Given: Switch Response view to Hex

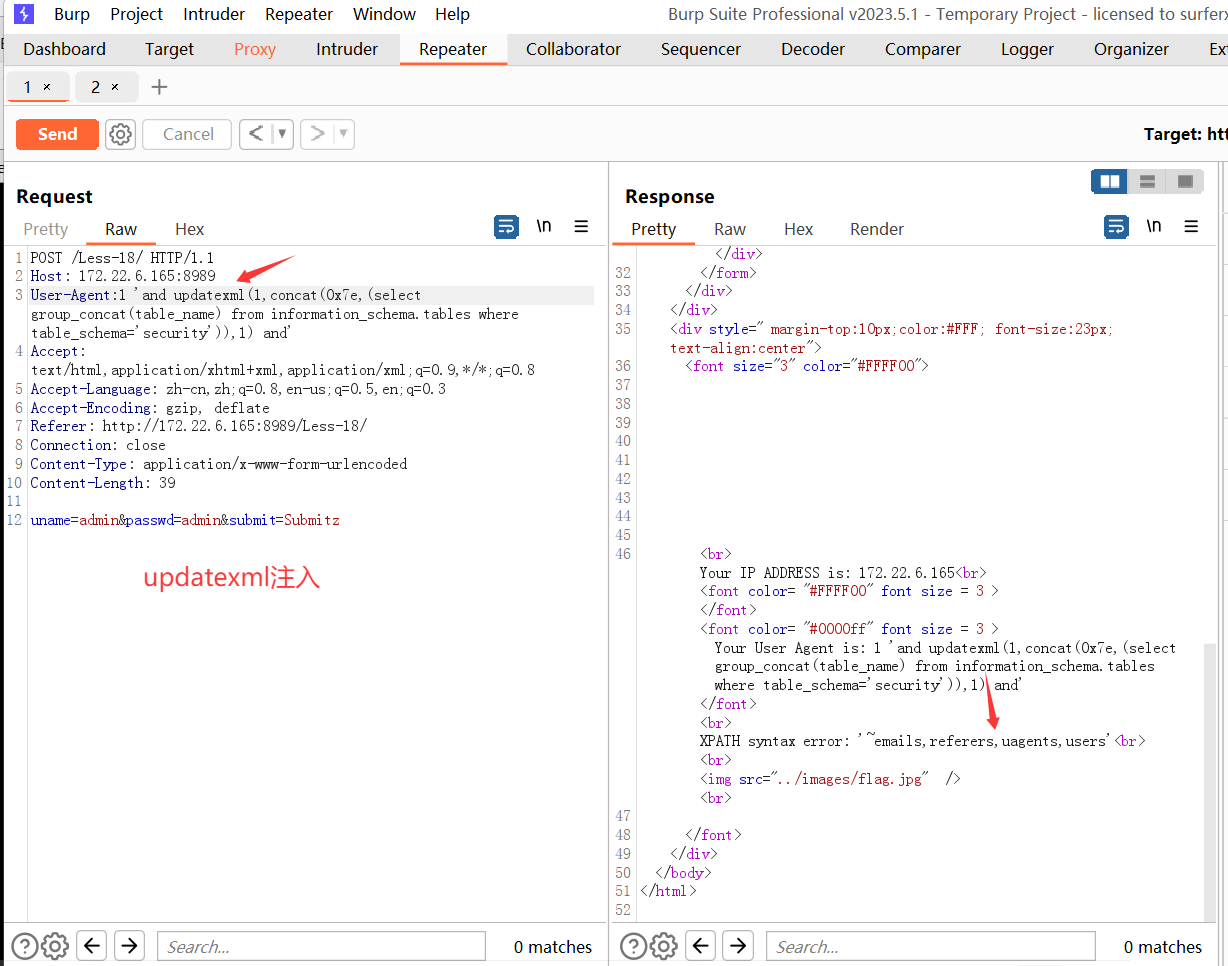Looking at the screenshot, I should point(798,229).
